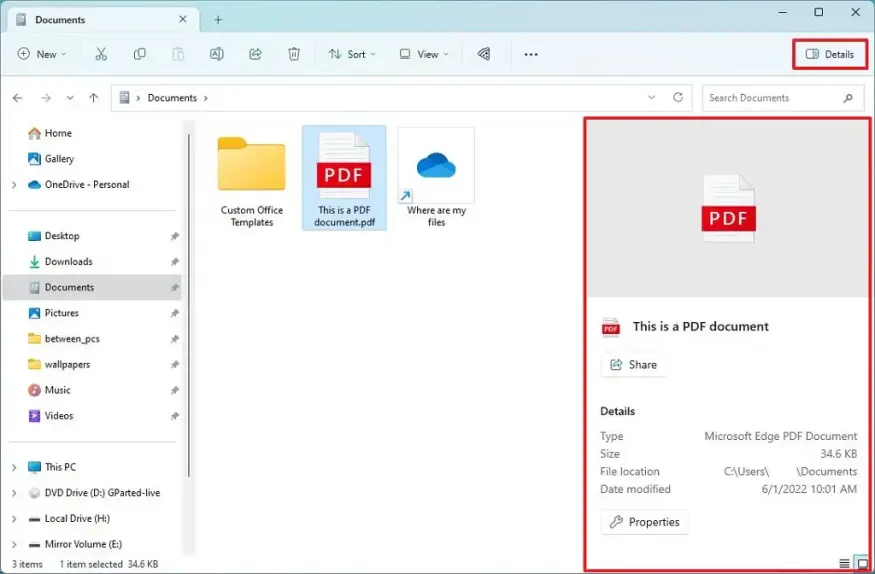Click Documents breadcrumb in address bar
The height and width of the screenshot is (574, 875).
click(172, 98)
